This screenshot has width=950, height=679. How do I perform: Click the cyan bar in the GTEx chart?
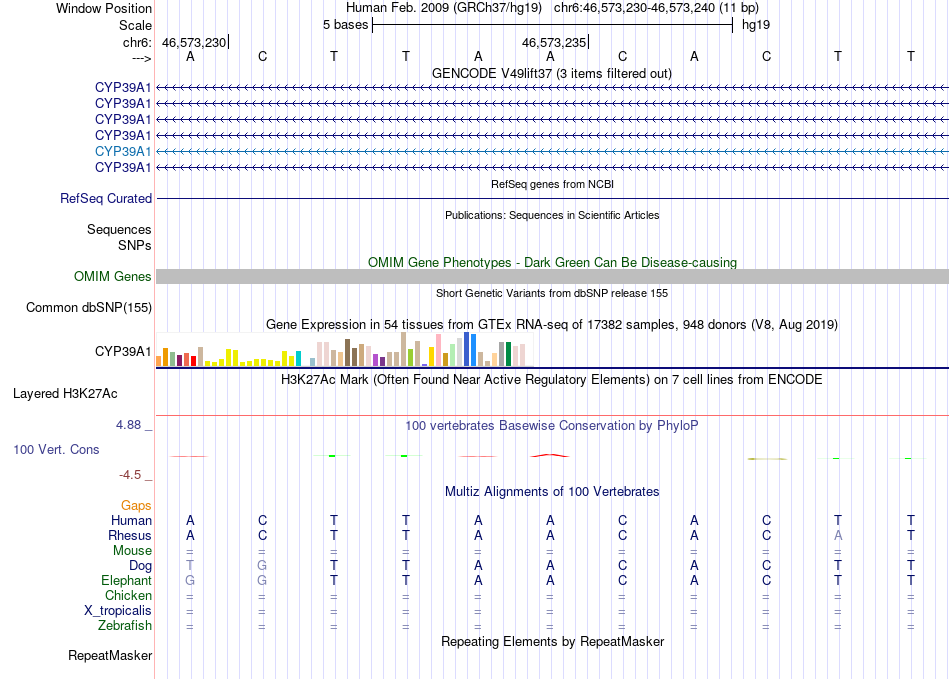tap(298, 358)
